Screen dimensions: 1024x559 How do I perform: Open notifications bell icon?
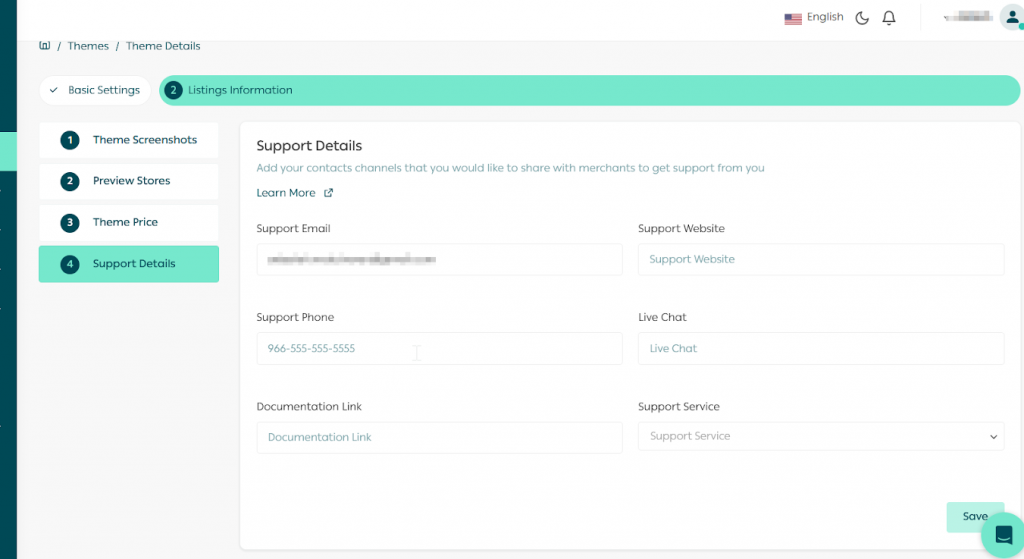click(x=889, y=18)
